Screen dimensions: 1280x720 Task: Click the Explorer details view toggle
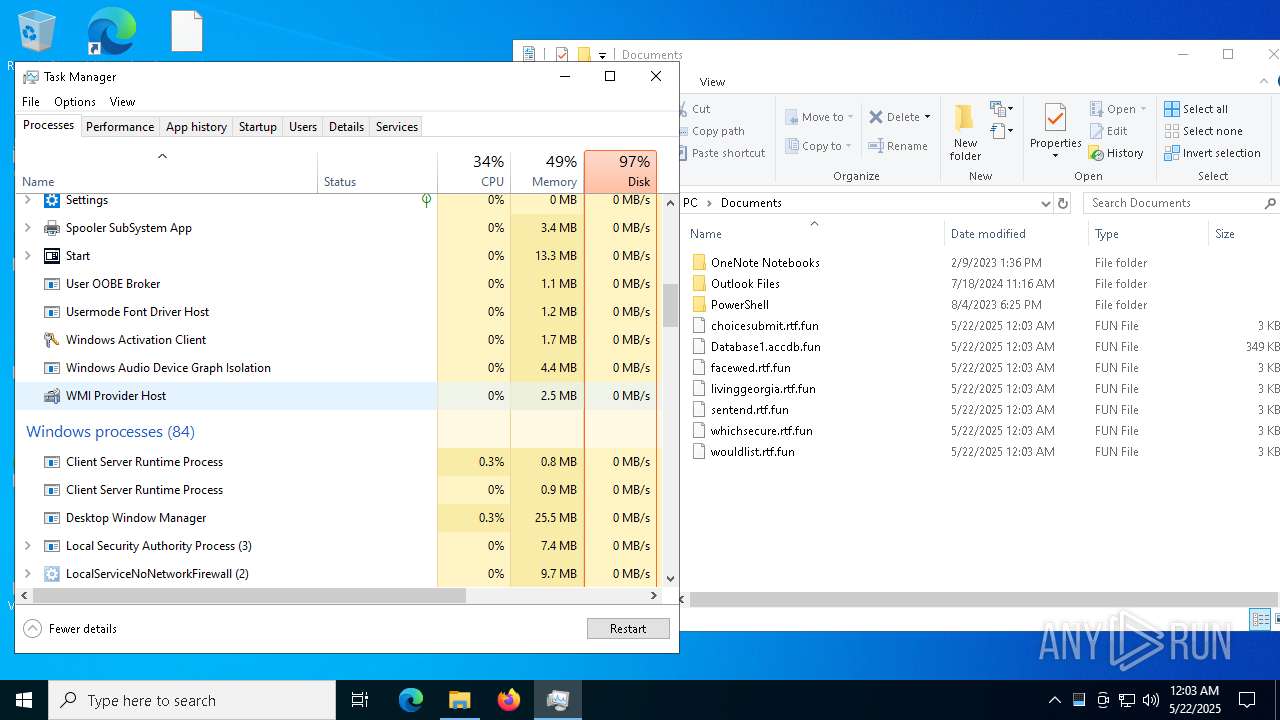(1260, 620)
